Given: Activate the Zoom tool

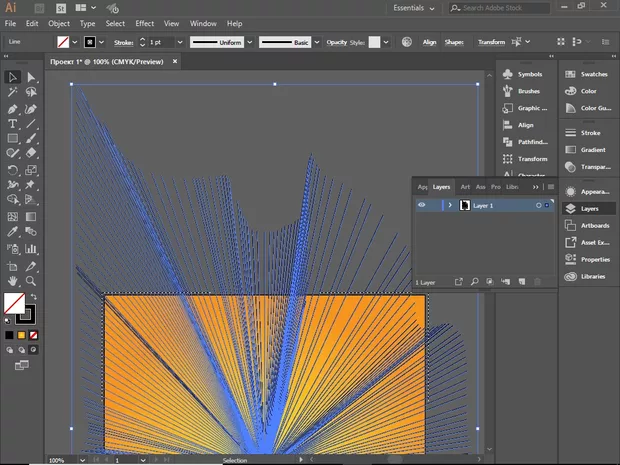Looking at the screenshot, I should click(31, 282).
